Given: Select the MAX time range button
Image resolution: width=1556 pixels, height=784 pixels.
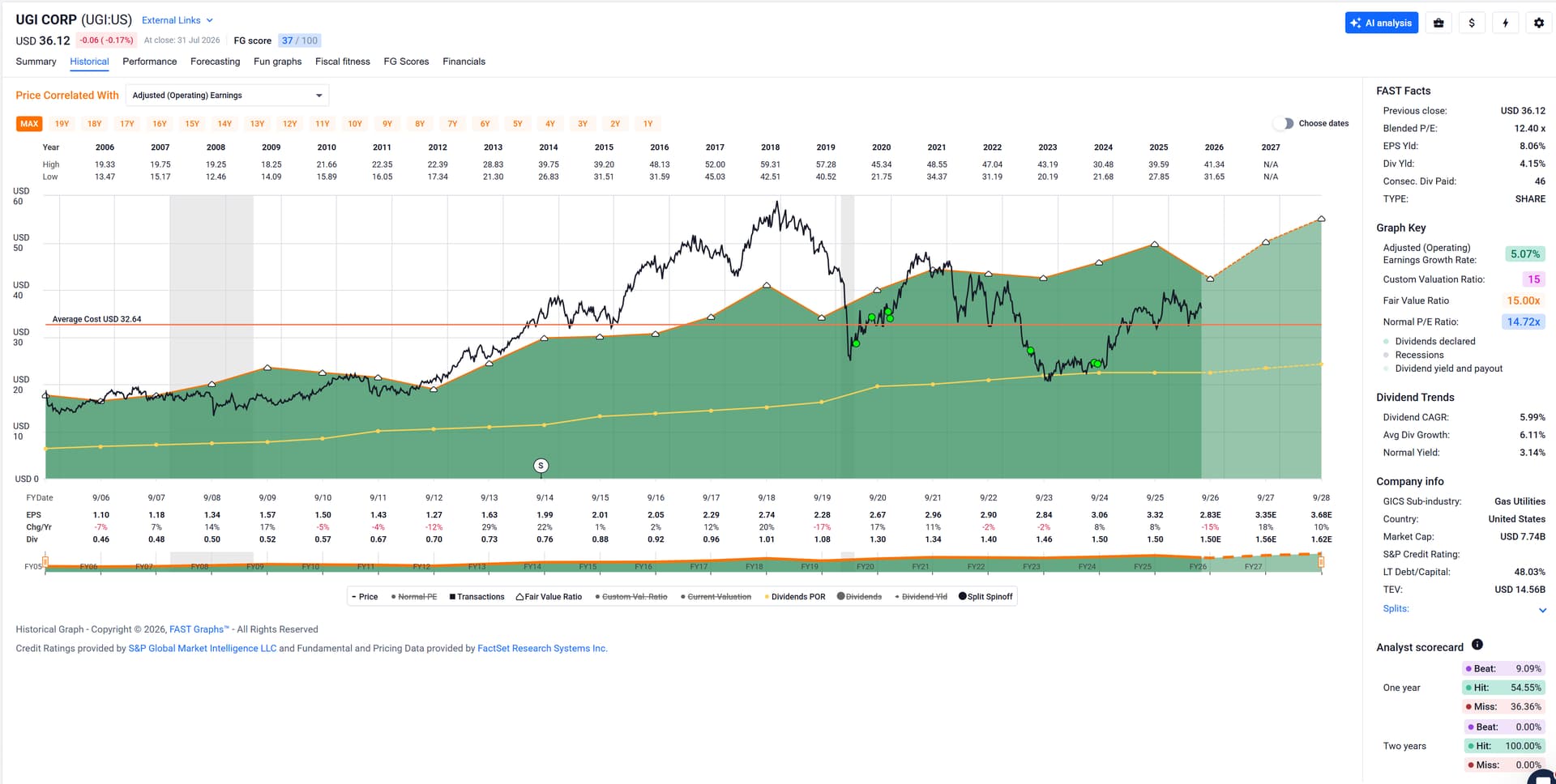Looking at the screenshot, I should [x=29, y=124].
